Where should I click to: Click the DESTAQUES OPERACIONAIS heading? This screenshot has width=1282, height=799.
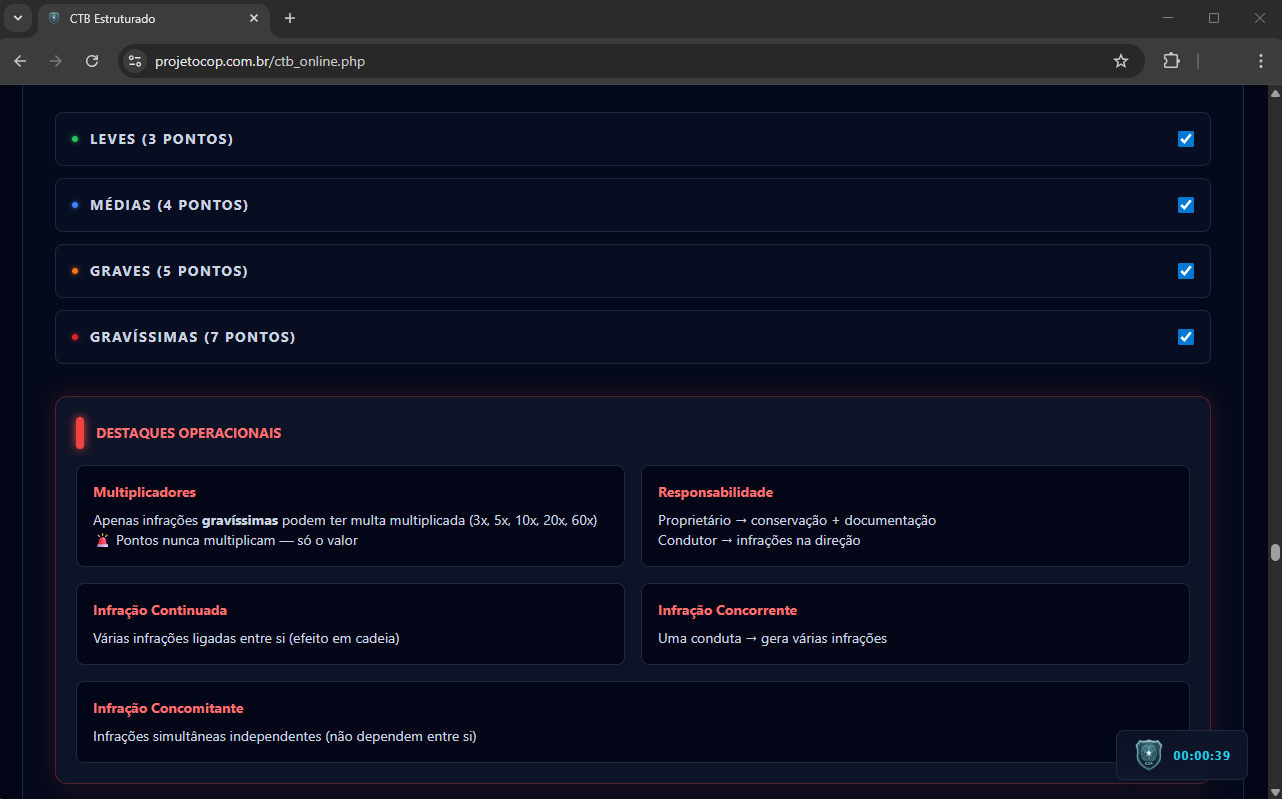point(188,433)
